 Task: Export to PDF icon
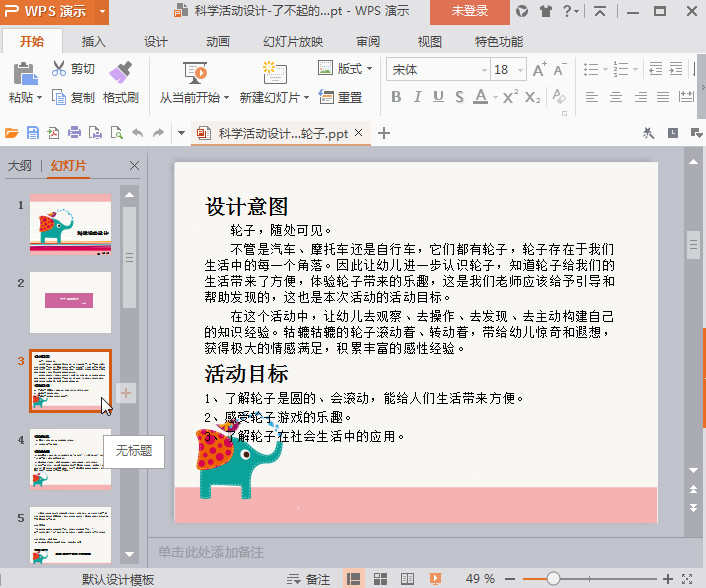click(53, 133)
